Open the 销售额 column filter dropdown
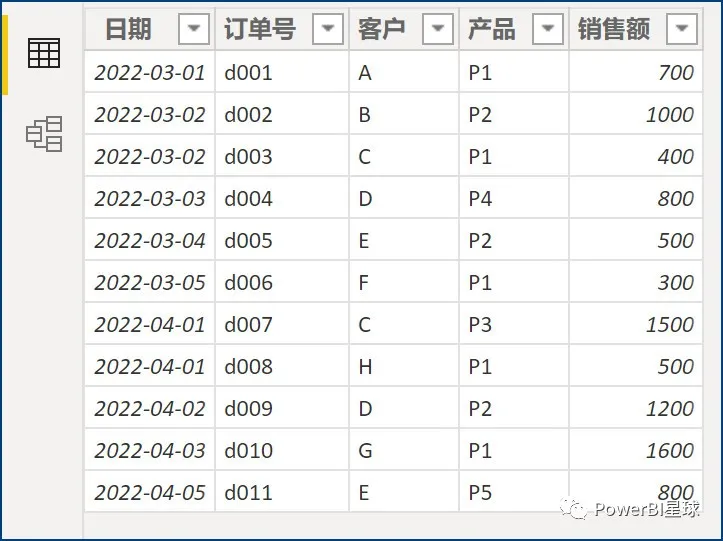 [682, 29]
